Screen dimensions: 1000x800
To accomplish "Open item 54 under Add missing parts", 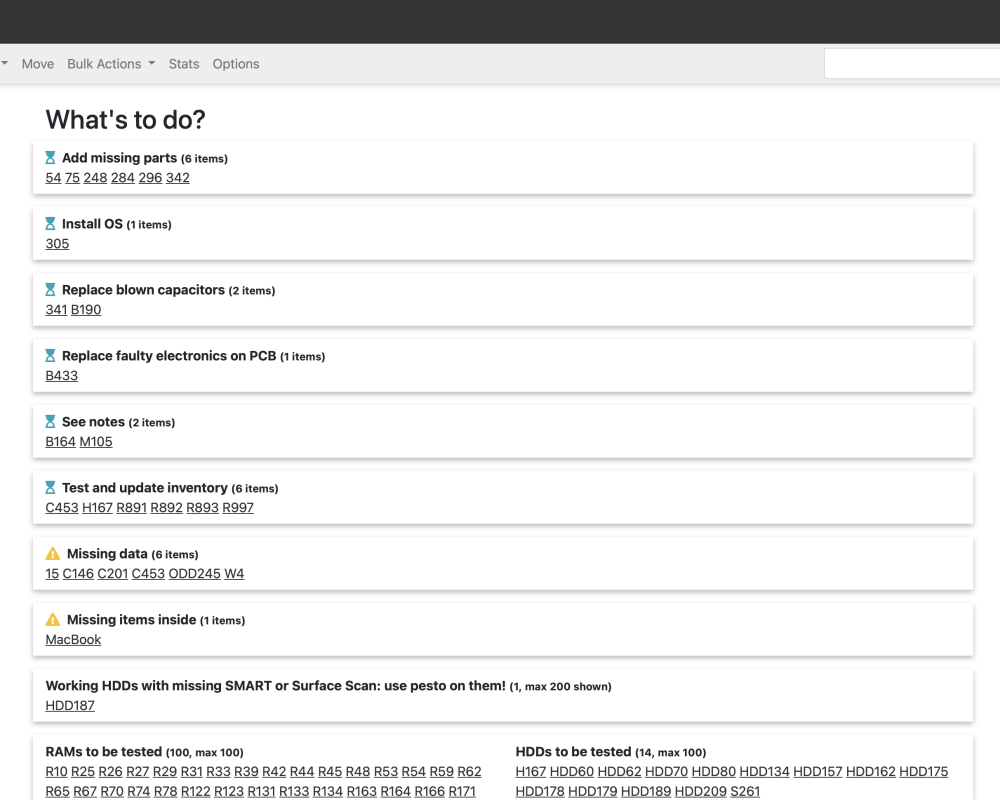I will click(x=53, y=178).
